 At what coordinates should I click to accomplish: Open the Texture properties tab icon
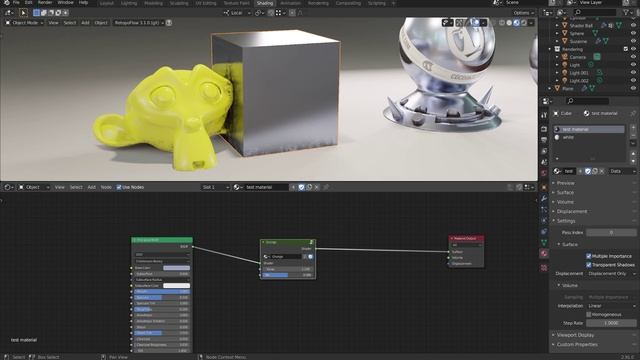click(x=544, y=268)
